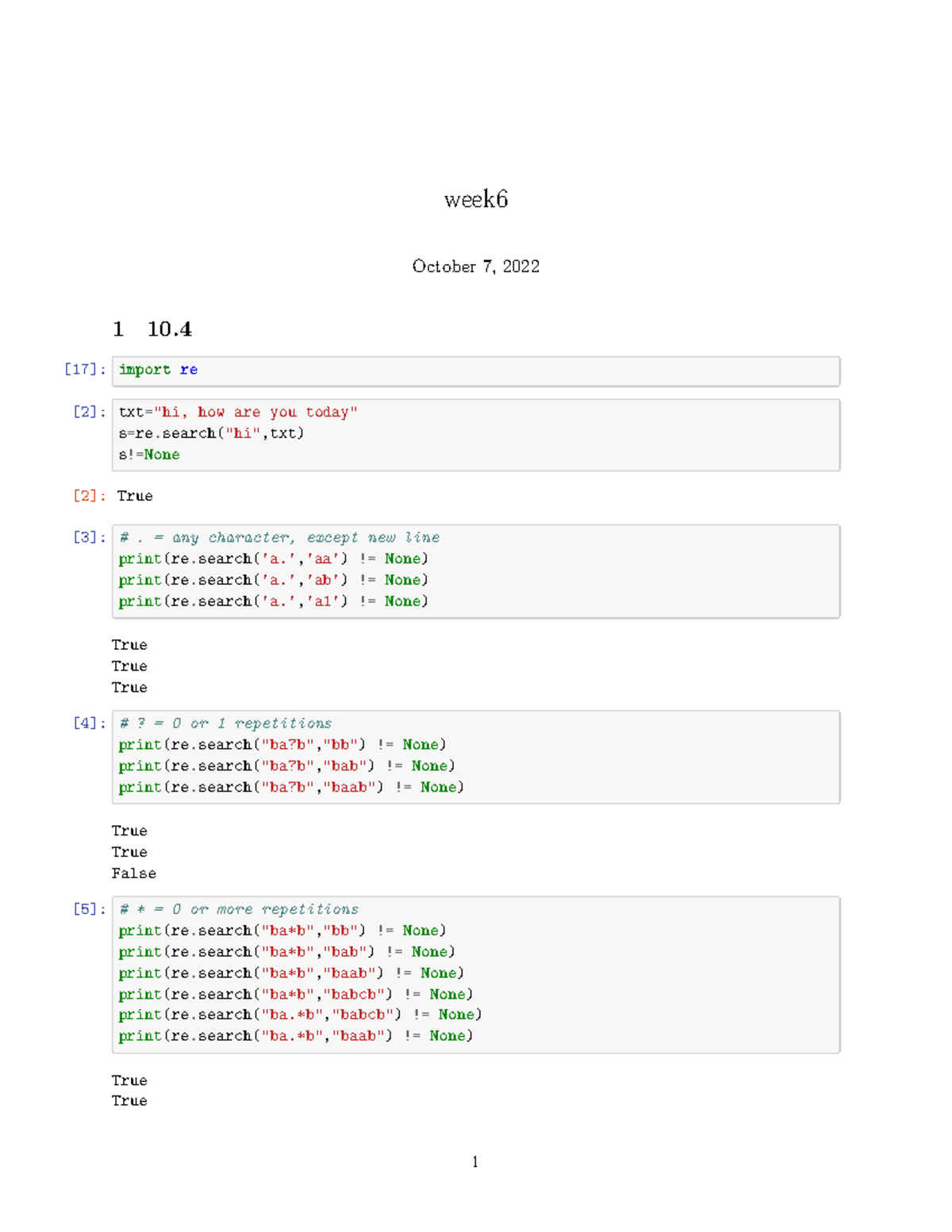Click the page number 1 at bottom
Image resolution: width=952 pixels, height=1232 pixels.
tap(474, 1161)
